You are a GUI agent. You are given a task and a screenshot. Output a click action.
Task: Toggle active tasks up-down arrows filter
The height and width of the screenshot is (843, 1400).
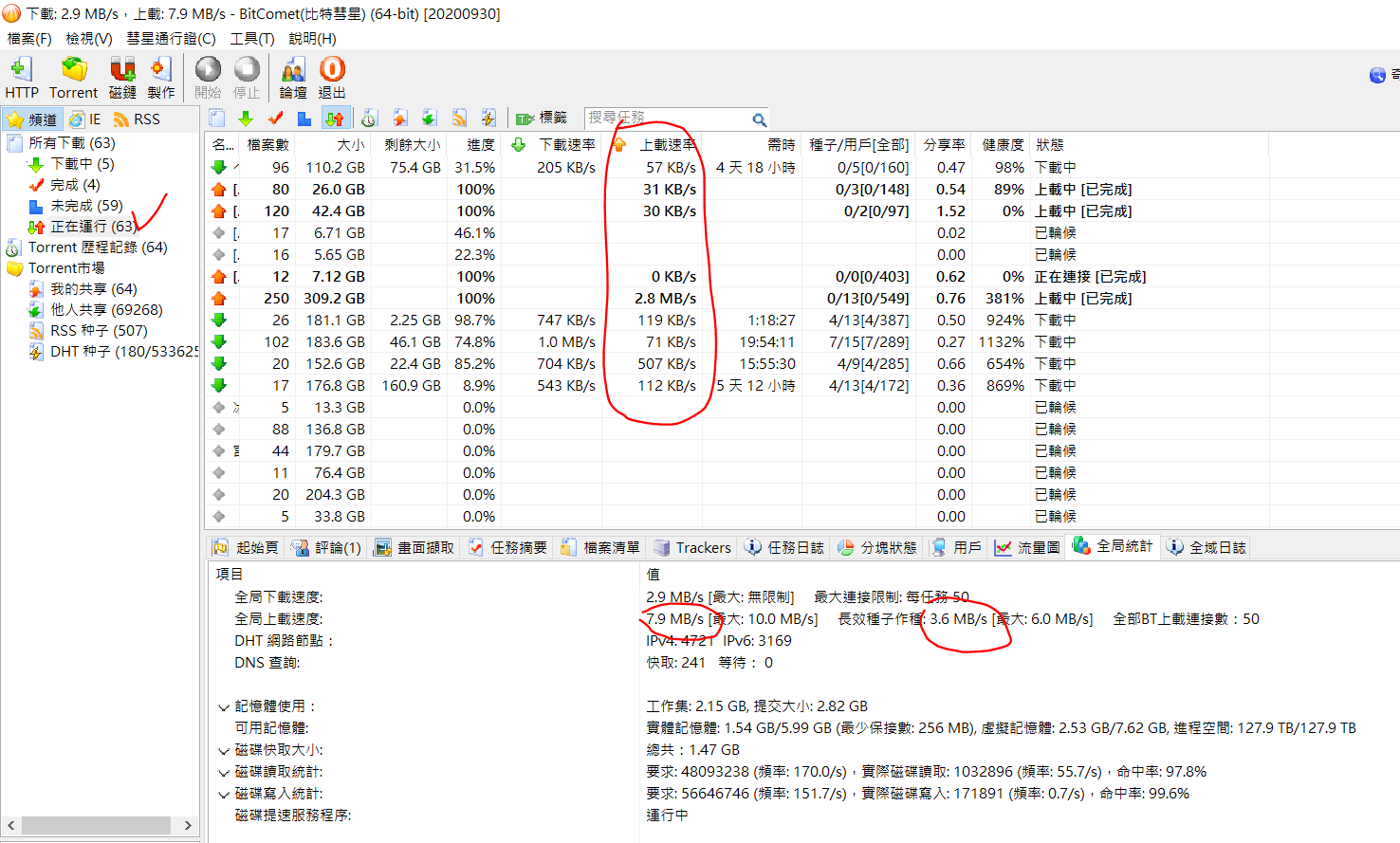[335, 119]
